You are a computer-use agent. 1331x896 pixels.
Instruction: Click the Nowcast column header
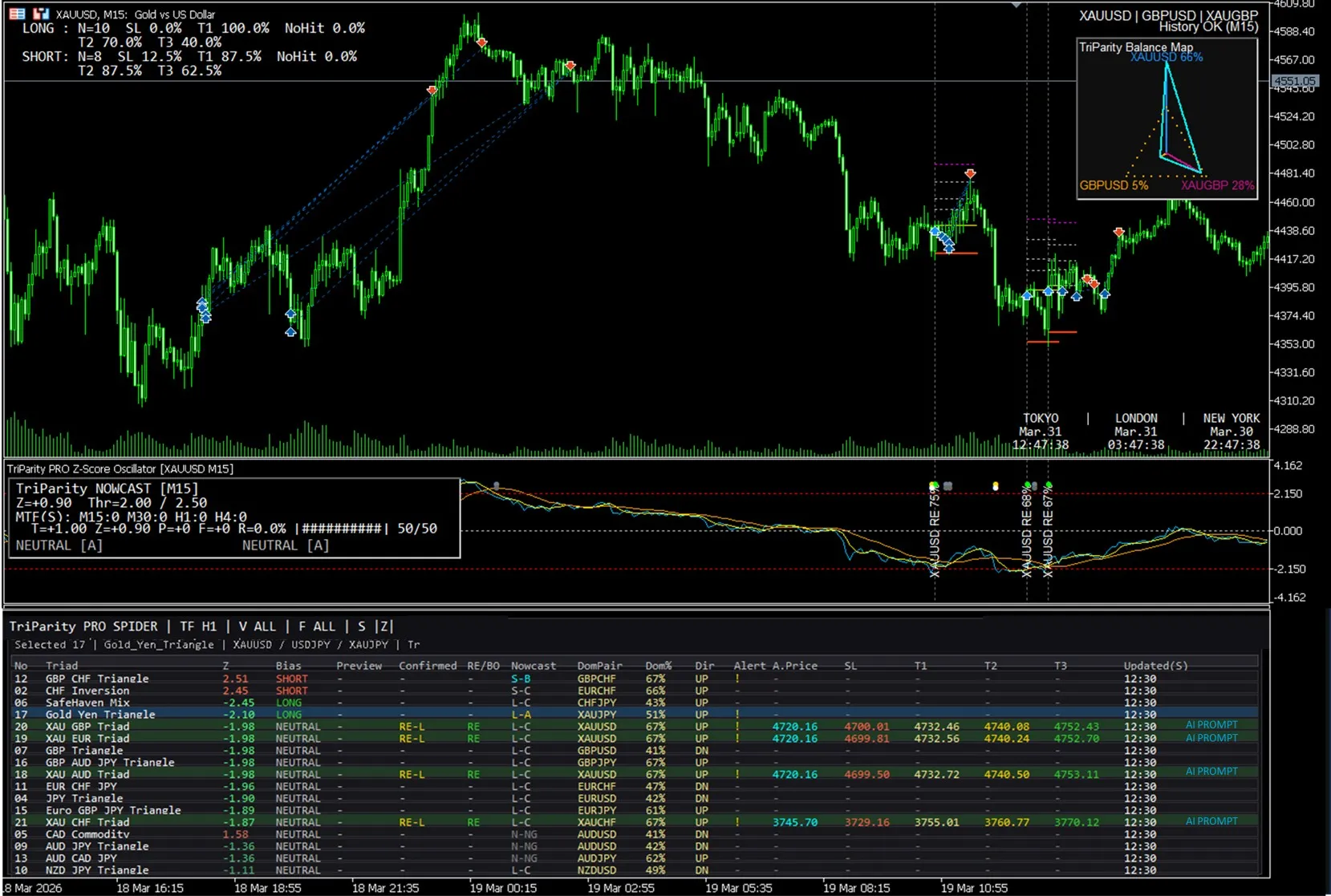coord(534,666)
